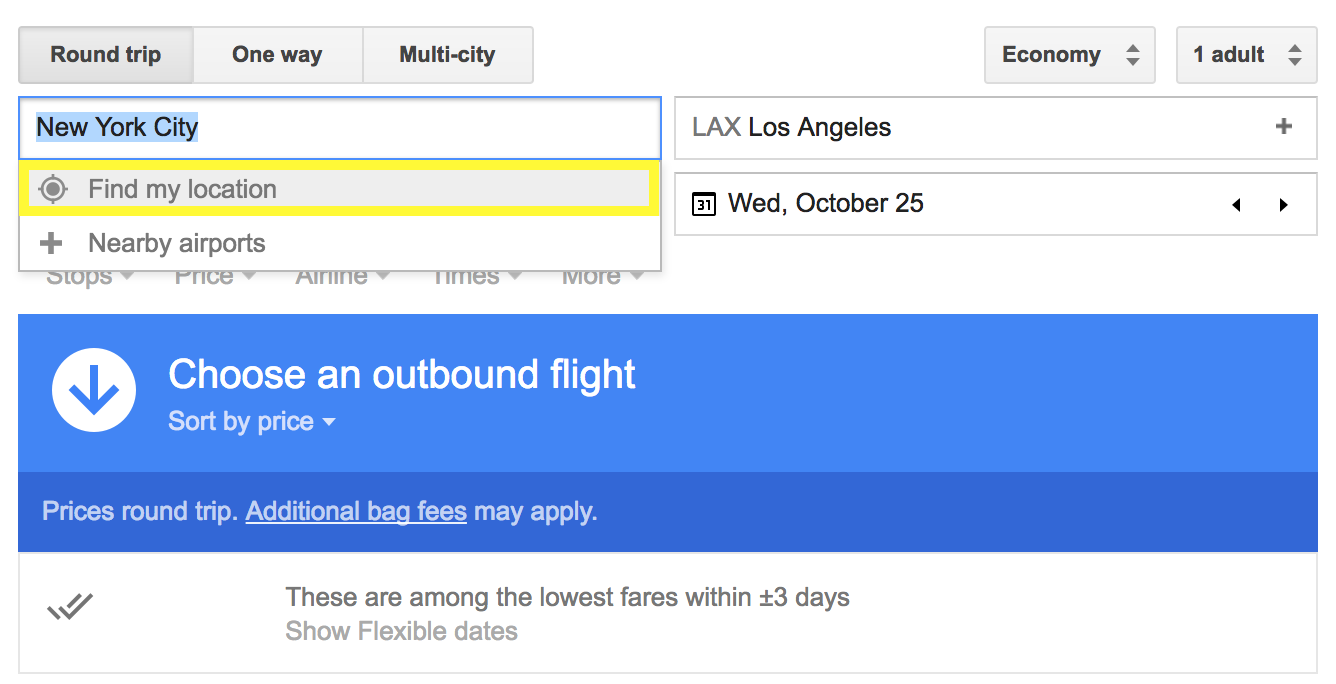Click the Find my location crosshair icon
The height and width of the screenshot is (684, 1336).
(x=51, y=188)
